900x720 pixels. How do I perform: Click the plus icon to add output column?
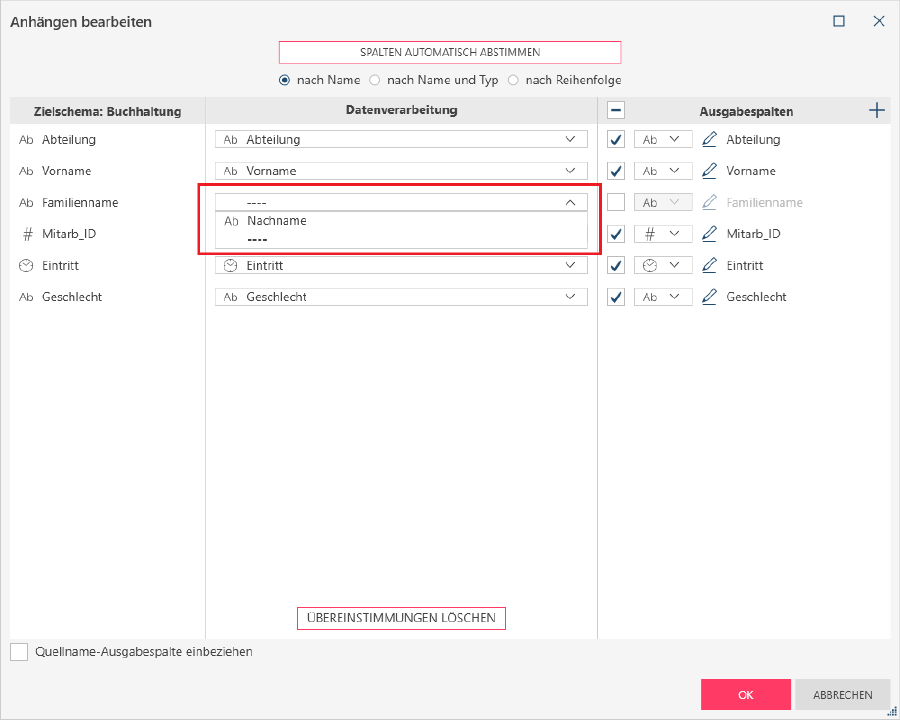click(877, 111)
